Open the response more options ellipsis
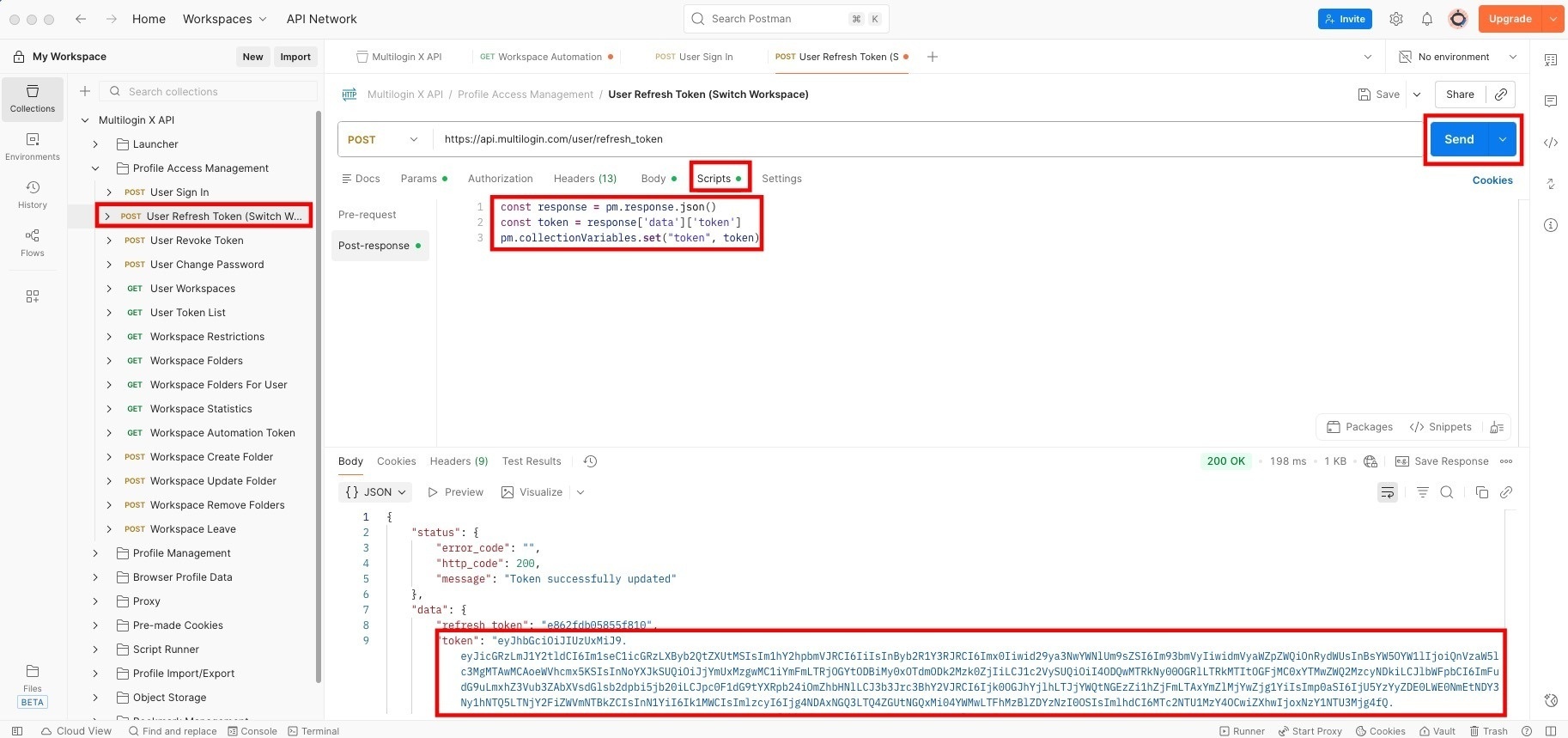 (x=1506, y=461)
